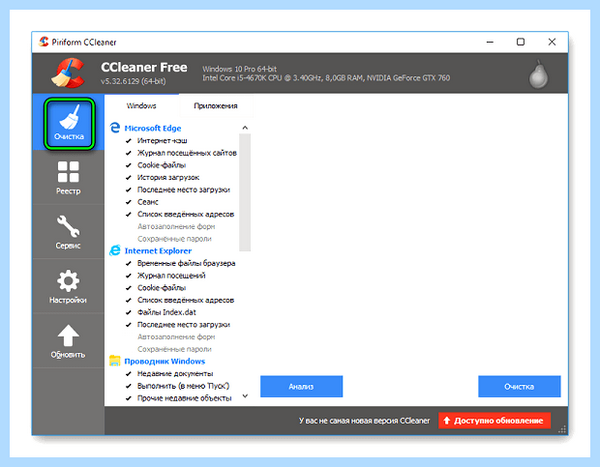Minimize the CCleaner window
600x467 pixels.
tap(490, 42)
